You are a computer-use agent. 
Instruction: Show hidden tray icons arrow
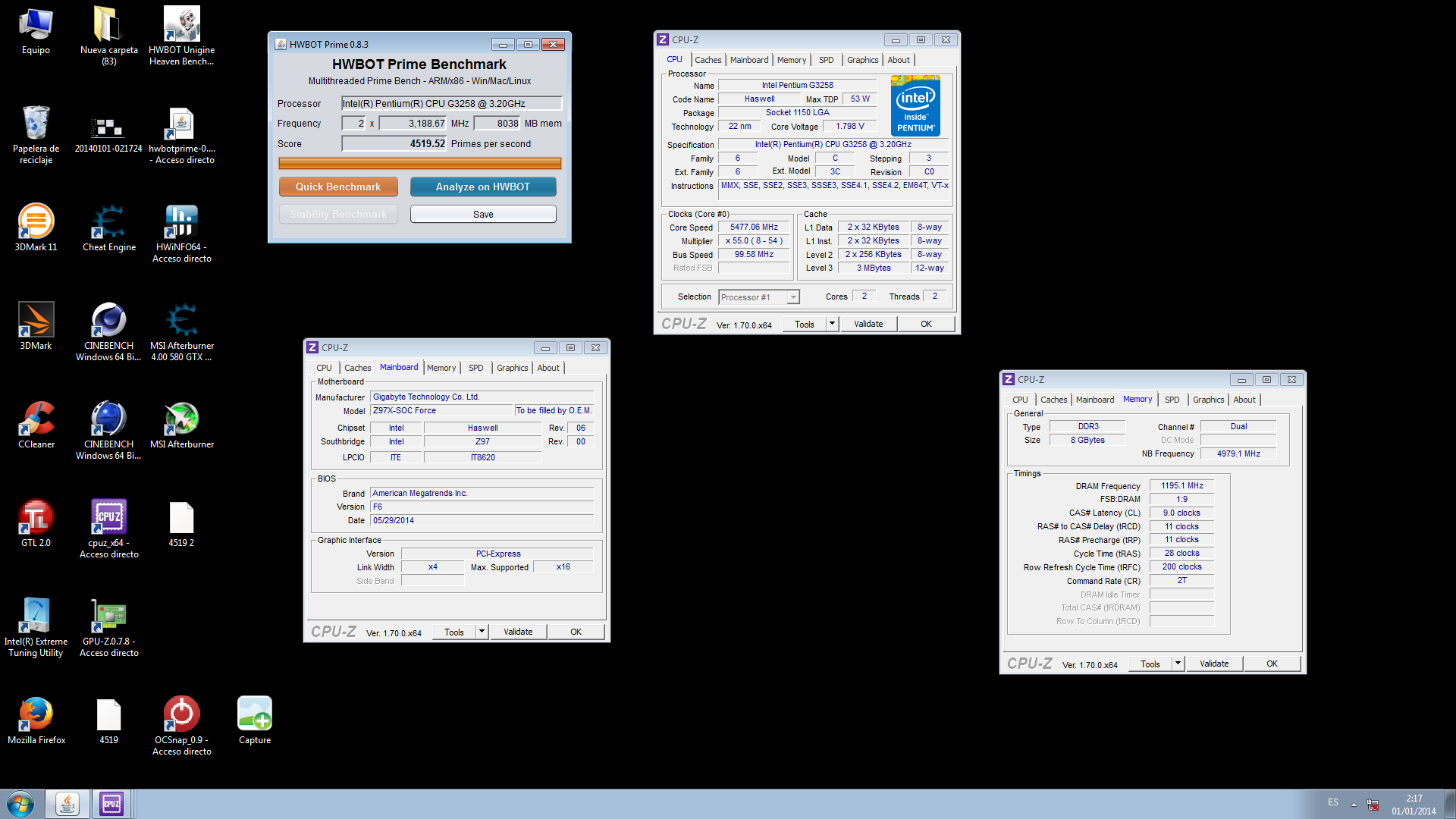click(x=1354, y=804)
